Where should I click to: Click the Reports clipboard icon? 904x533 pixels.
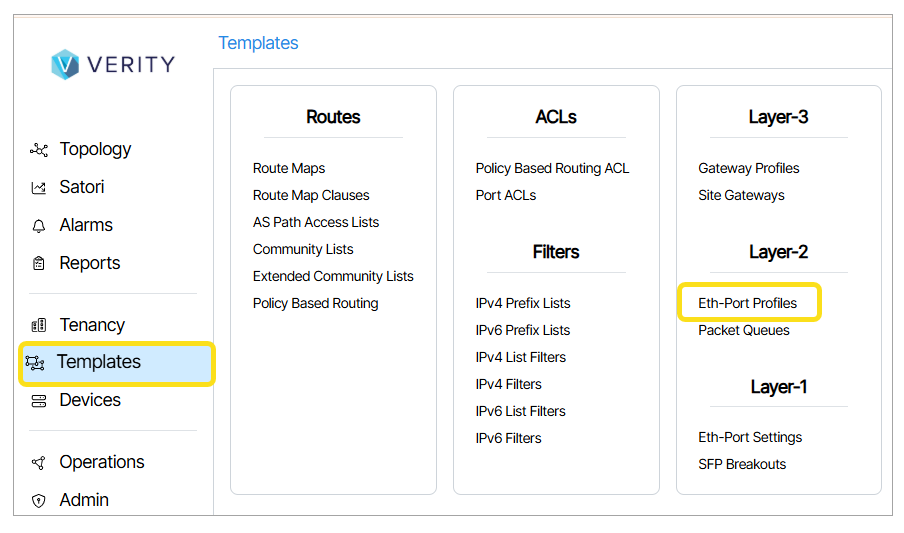(x=39, y=264)
